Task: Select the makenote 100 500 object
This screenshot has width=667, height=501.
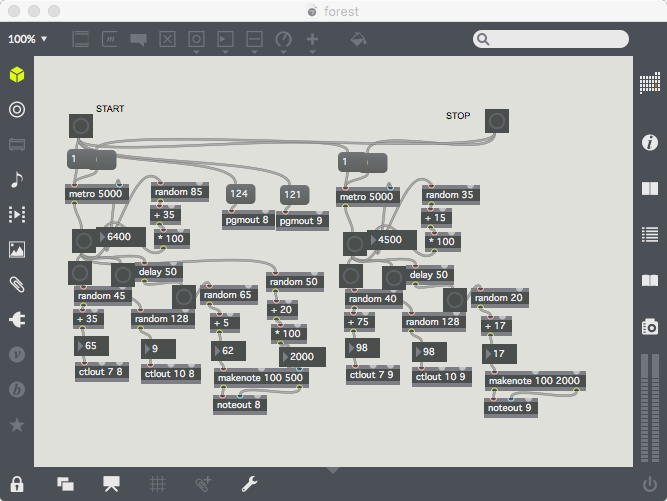Action: tap(261, 378)
